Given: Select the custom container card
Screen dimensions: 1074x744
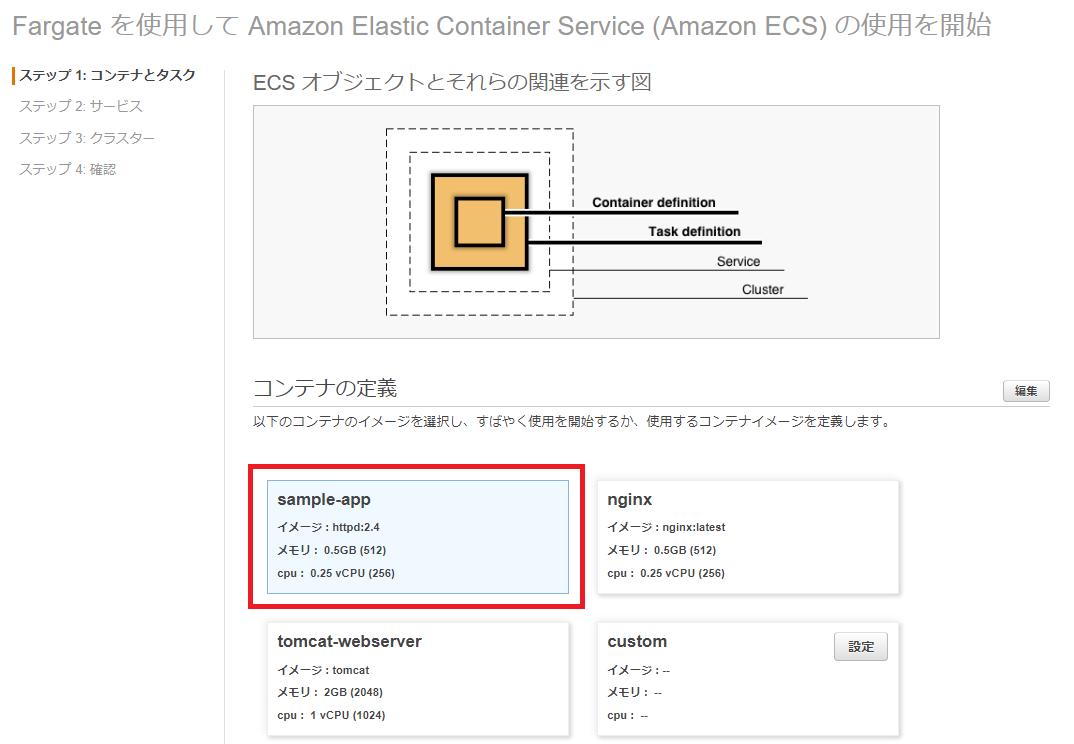Looking at the screenshot, I should click(748, 678).
